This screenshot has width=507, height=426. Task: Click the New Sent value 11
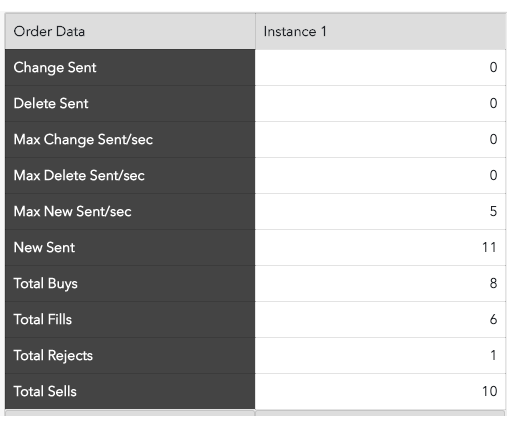(489, 247)
